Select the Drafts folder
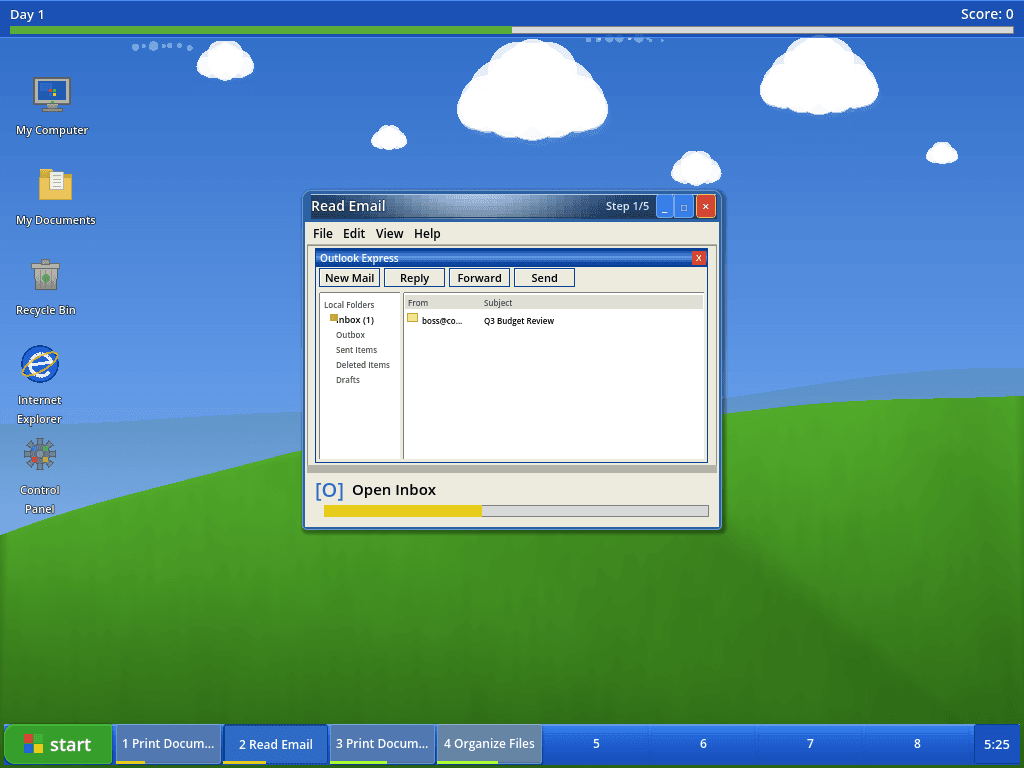The image size is (1024, 768). click(349, 379)
